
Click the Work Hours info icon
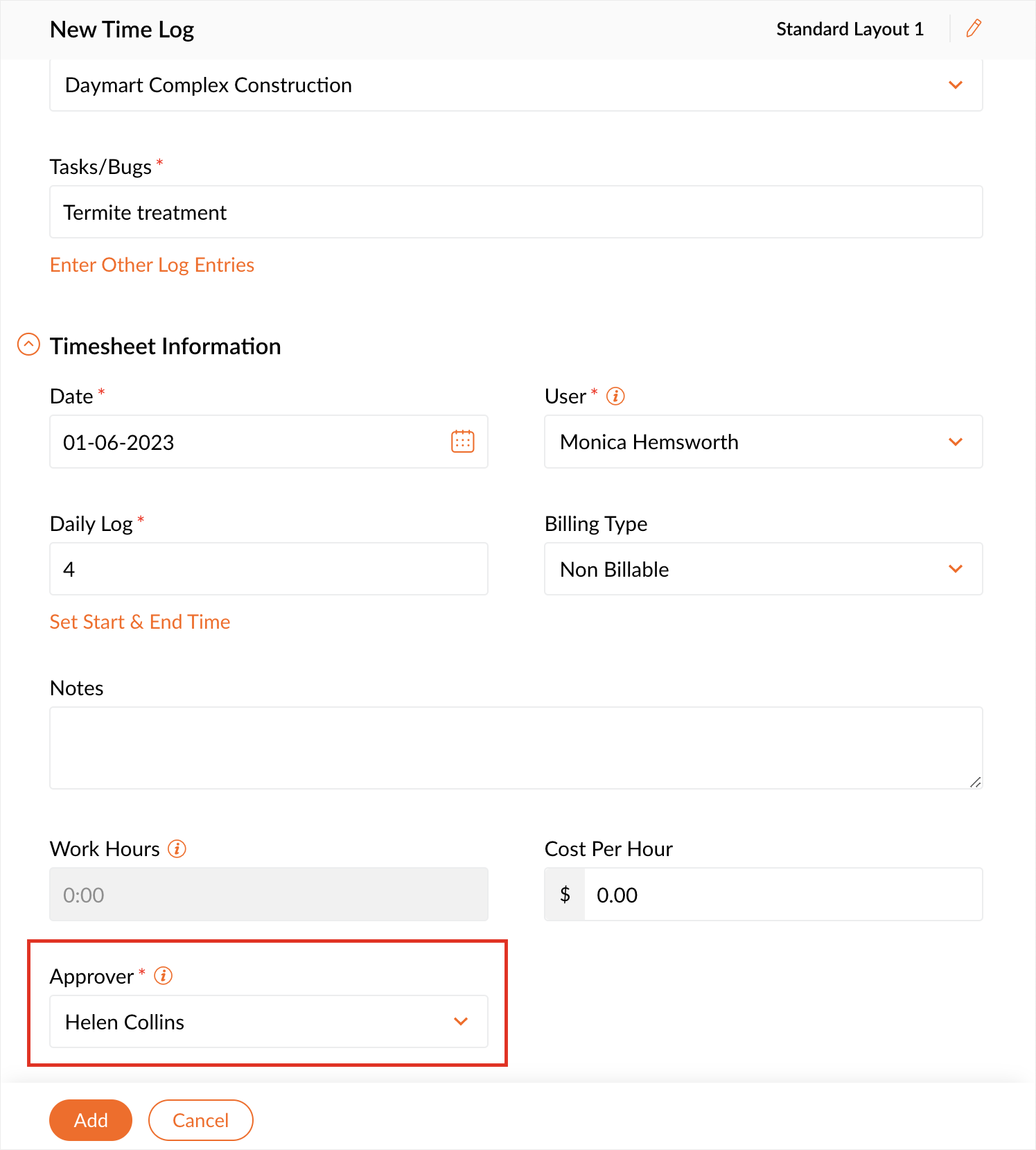click(177, 848)
